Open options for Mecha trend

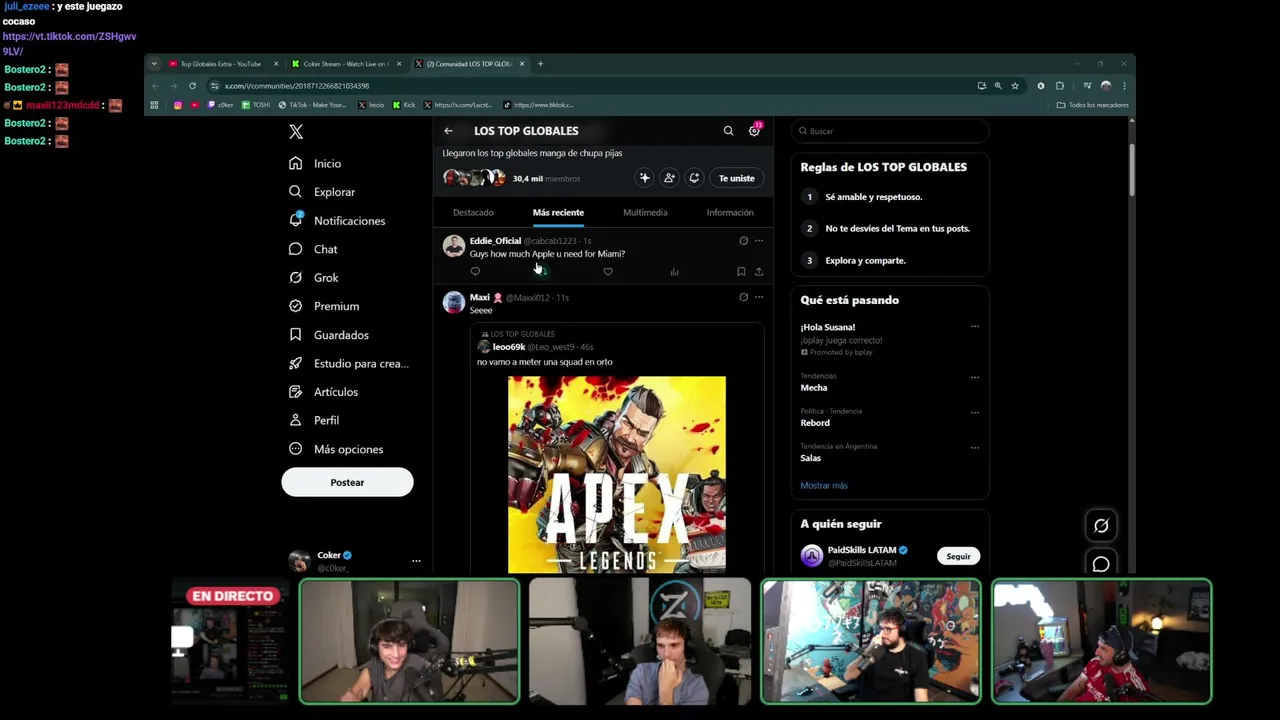pyautogui.click(x=975, y=377)
